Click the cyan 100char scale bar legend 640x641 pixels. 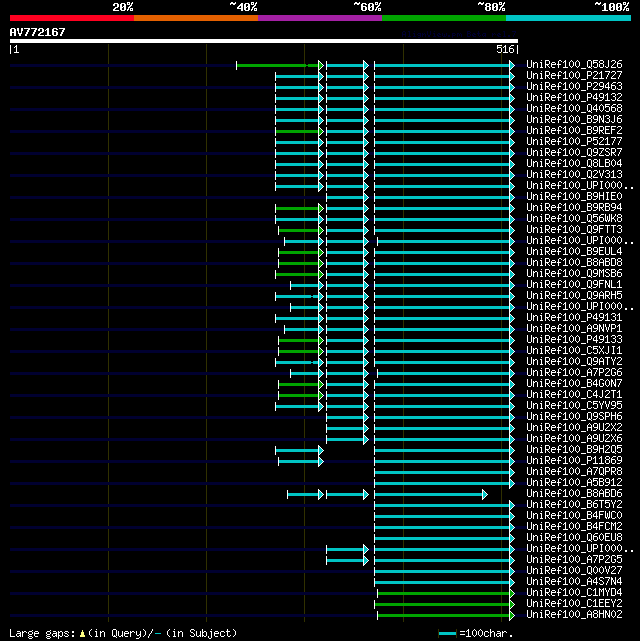pyautogui.click(x=447, y=634)
